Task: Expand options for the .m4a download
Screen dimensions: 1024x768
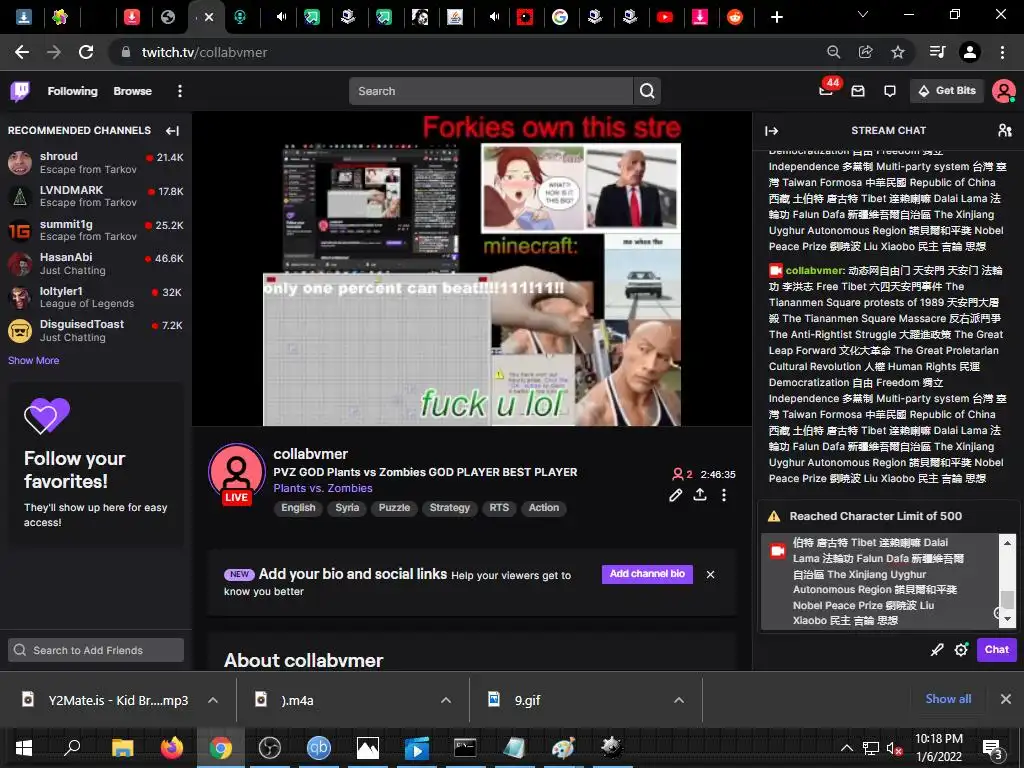Action: (446, 700)
